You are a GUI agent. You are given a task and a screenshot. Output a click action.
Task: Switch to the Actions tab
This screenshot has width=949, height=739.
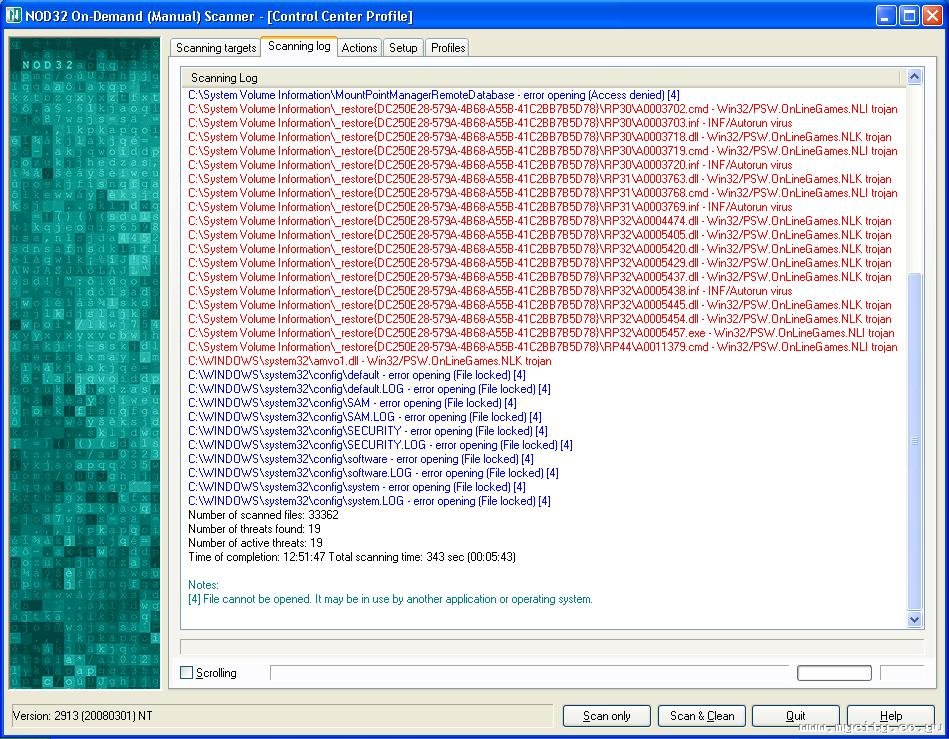(x=359, y=48)
